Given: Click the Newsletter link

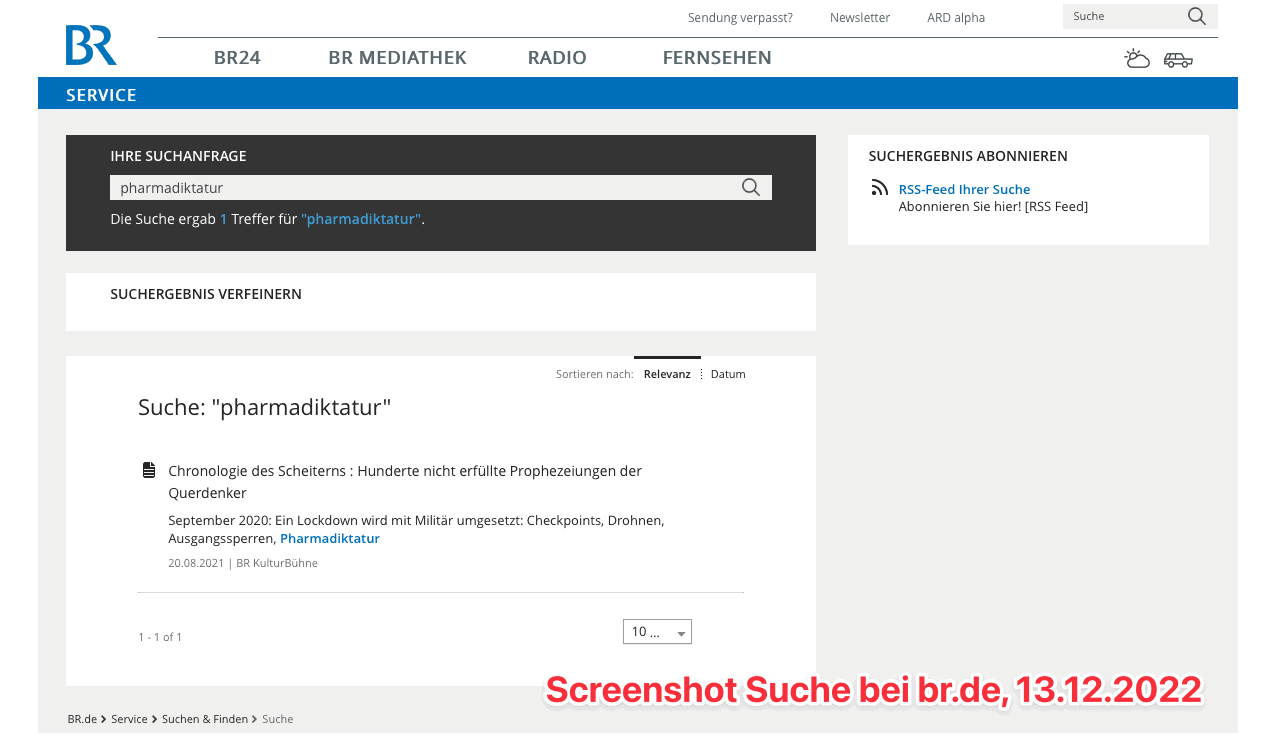Looking at the screenshot, I should [x=860, y=18].
